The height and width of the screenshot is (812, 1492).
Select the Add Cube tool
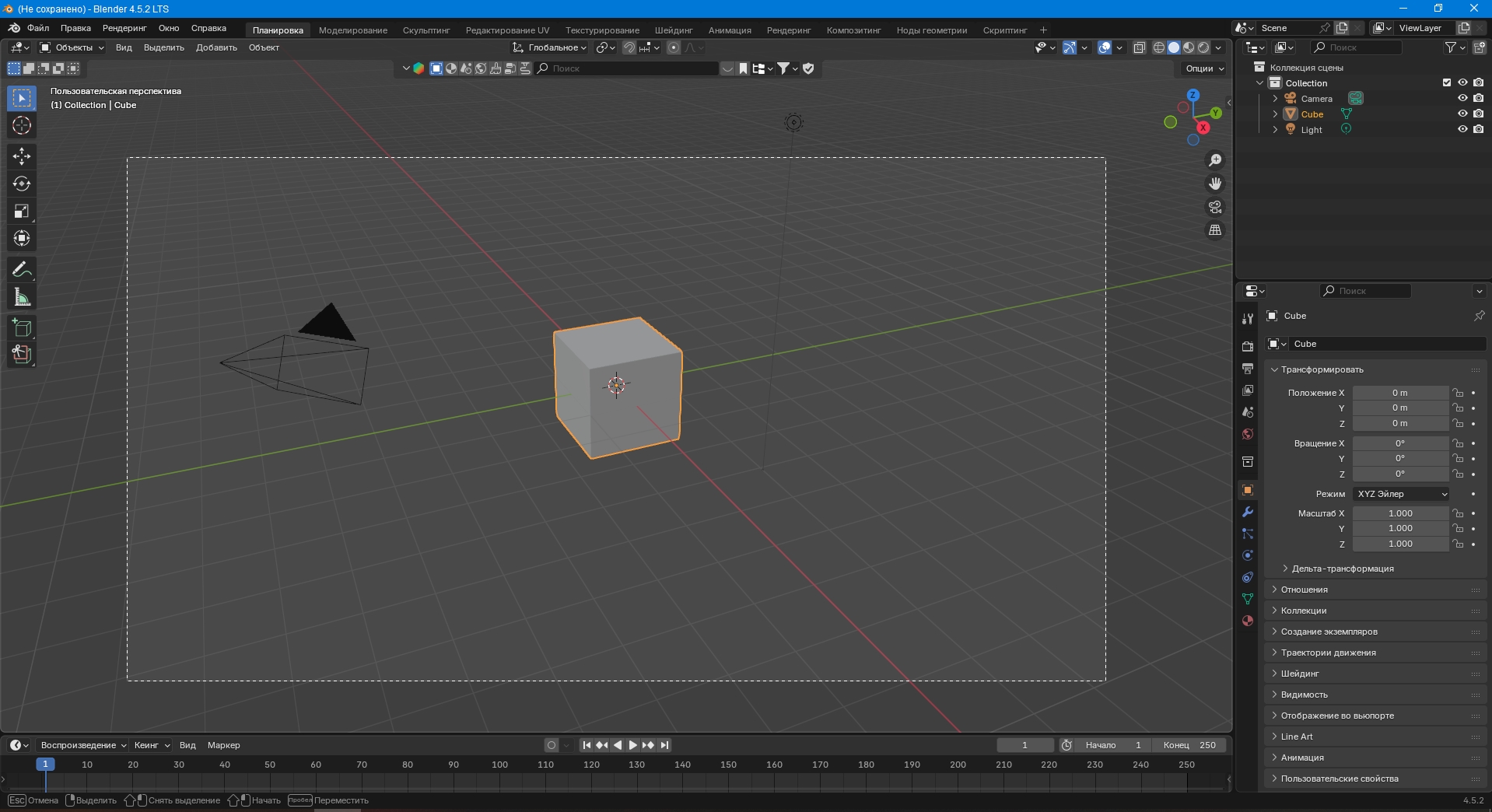[22, 327]
